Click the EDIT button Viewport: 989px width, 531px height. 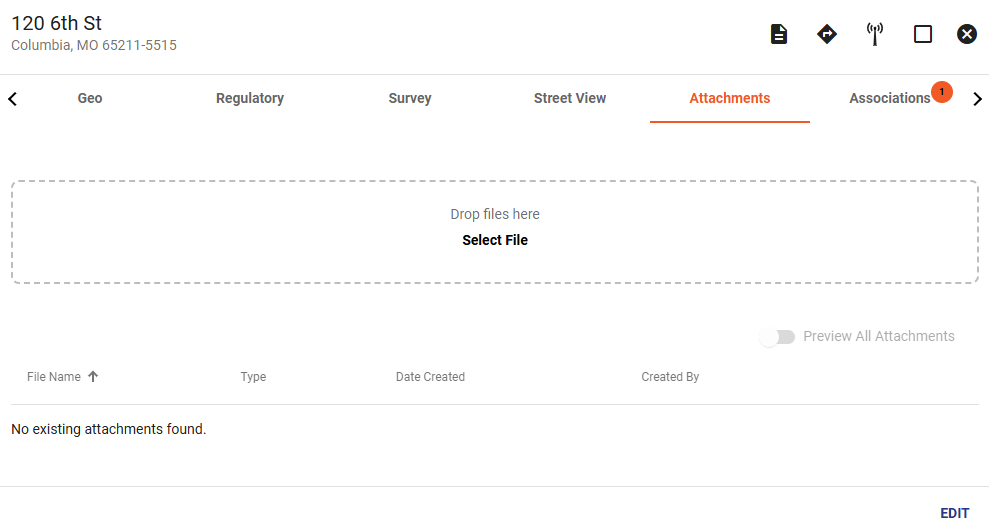pos(954,513)
